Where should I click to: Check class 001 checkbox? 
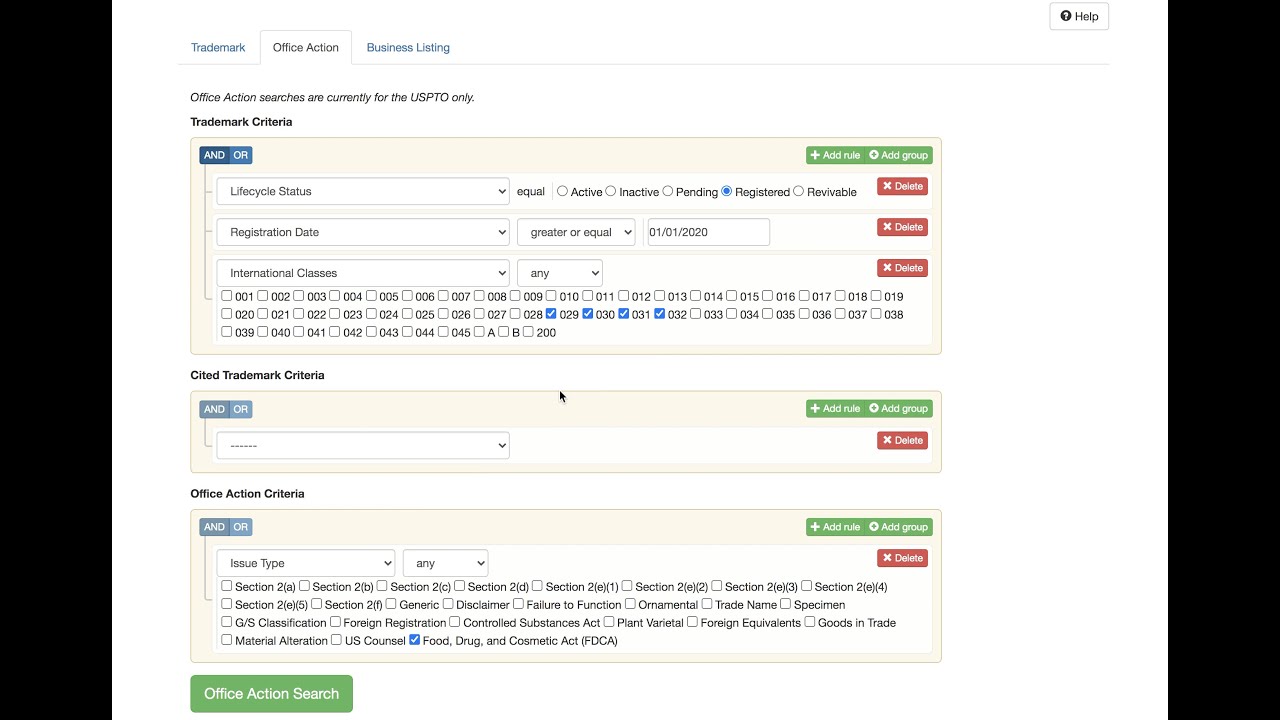click(227, 296)
